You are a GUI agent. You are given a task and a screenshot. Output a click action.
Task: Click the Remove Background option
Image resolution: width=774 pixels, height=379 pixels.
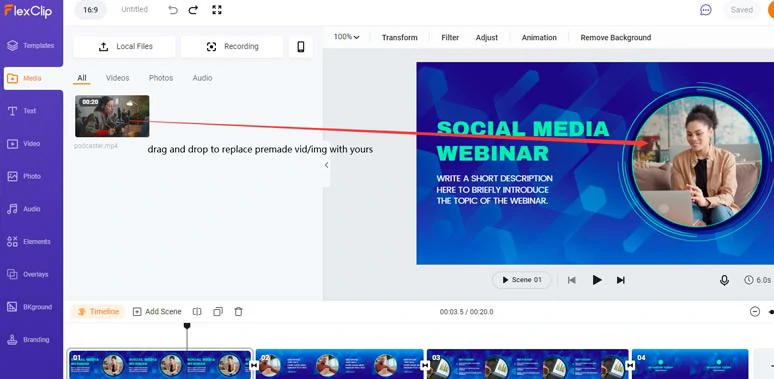click(x=616, y=38)
